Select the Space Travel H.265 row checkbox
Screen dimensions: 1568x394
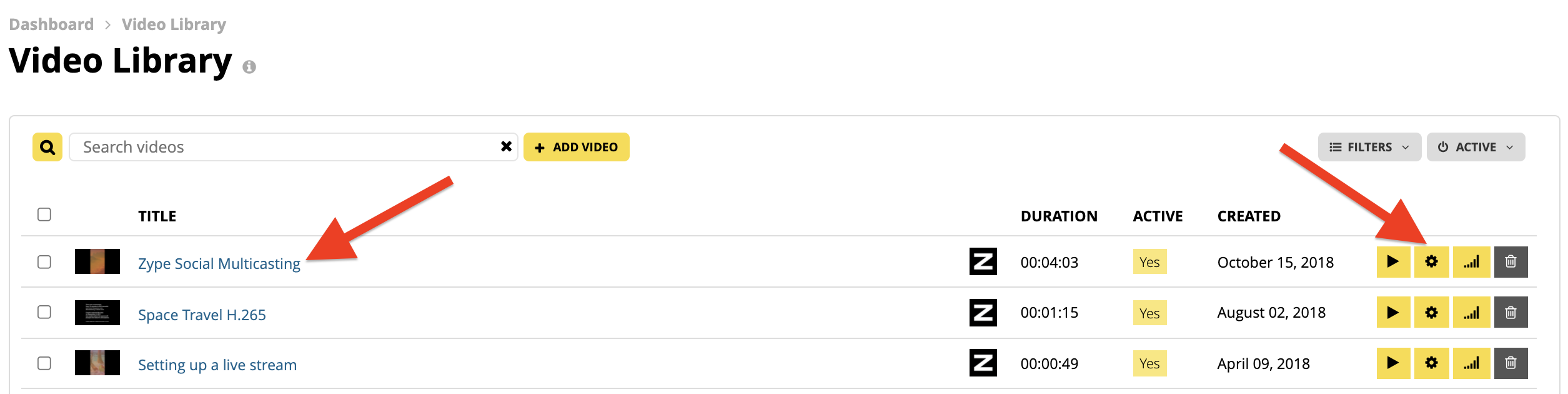(x=44, y=311)
